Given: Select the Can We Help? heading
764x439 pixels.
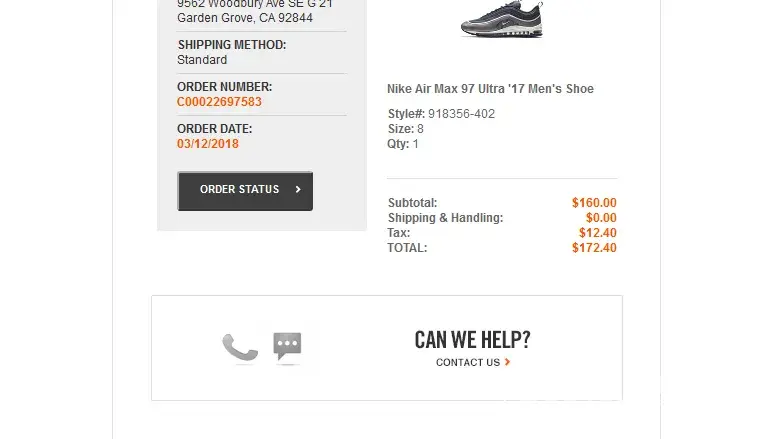Looking at the screenshot, I should [x=472, y=339].
